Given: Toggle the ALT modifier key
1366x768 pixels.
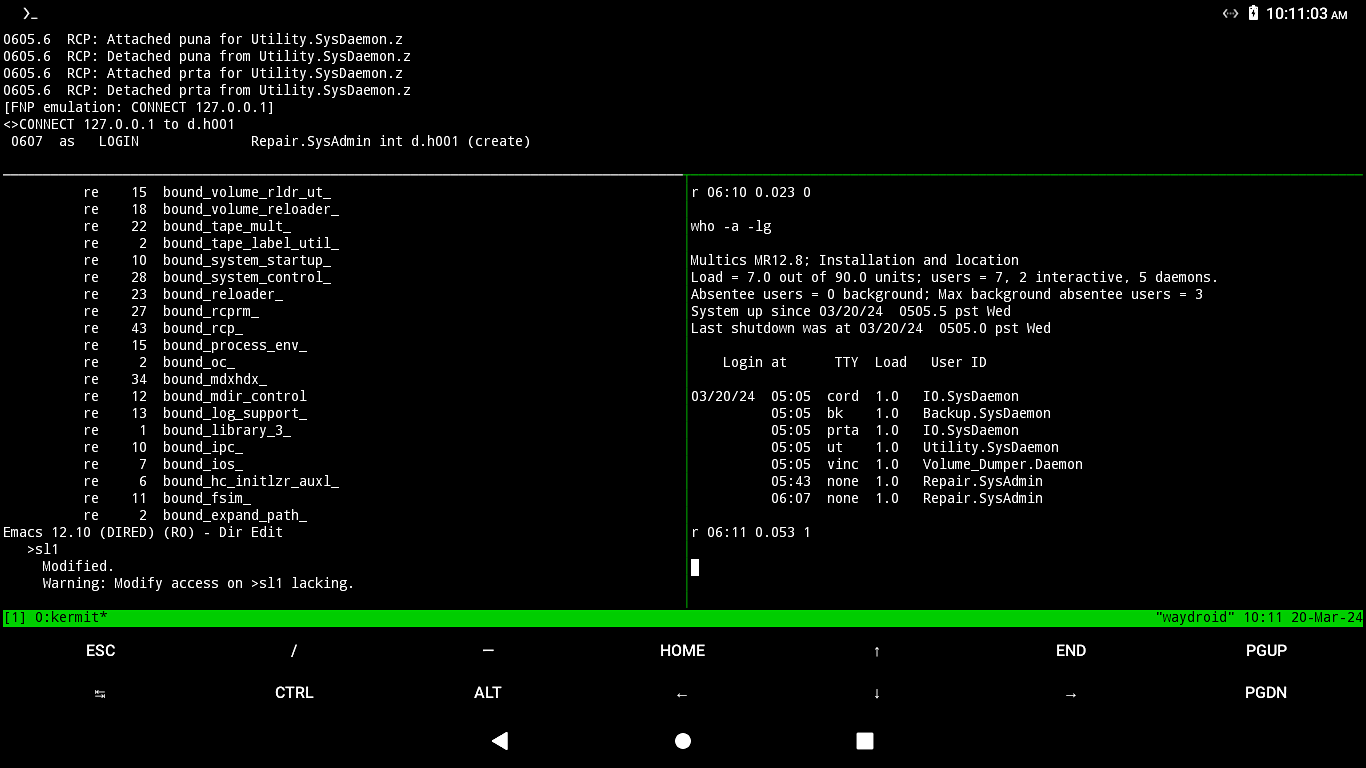Looking at the screenshot, I should click(488, 693).
